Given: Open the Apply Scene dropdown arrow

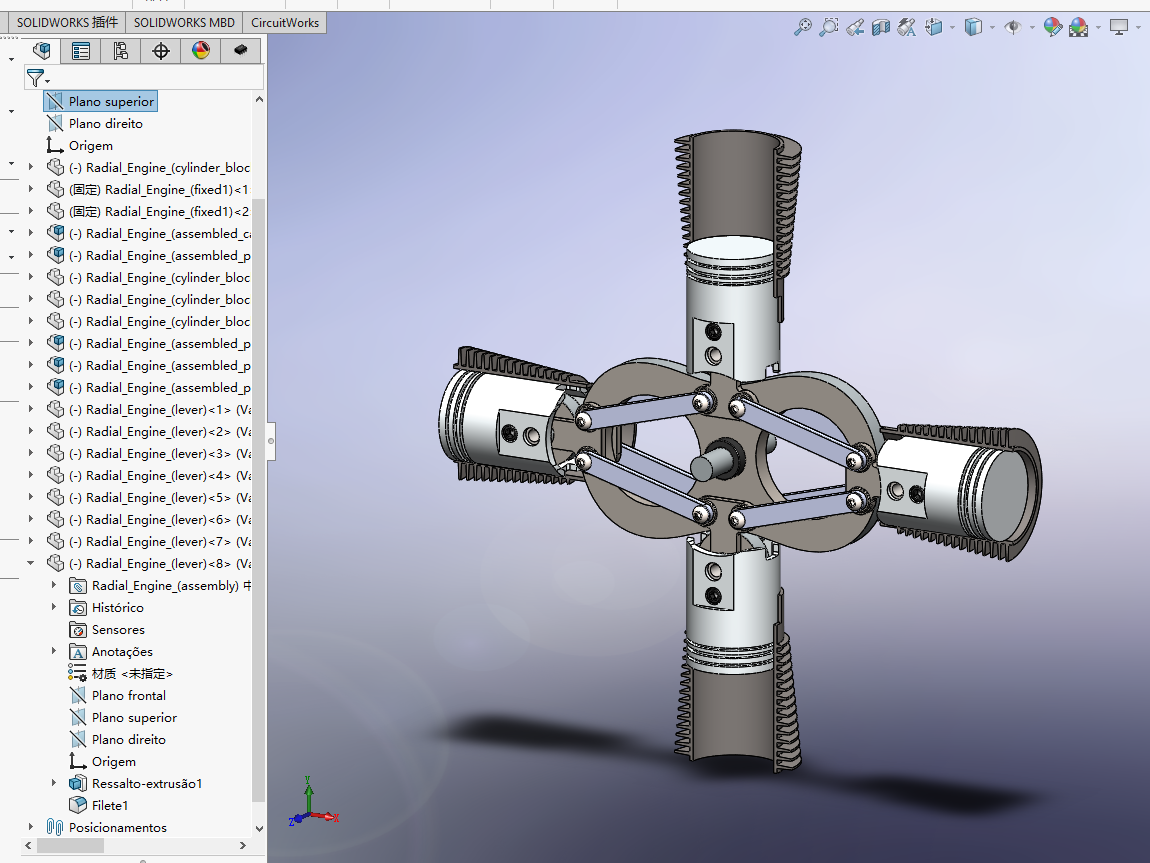Looking at the screenshot, I should tap(1098, 28).
